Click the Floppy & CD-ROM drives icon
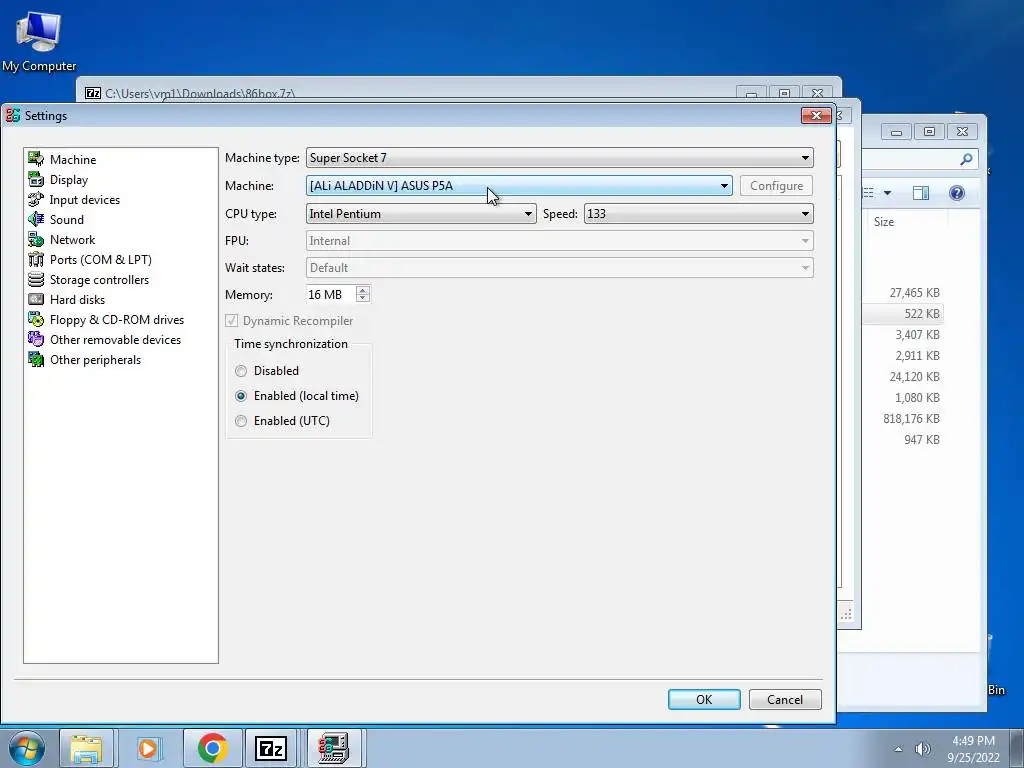Viewport: 1024px width, 768px height. 36,319
